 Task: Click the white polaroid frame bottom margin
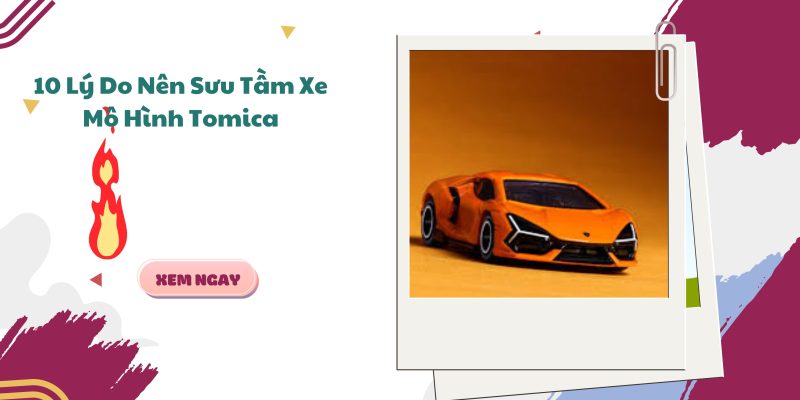540,333
